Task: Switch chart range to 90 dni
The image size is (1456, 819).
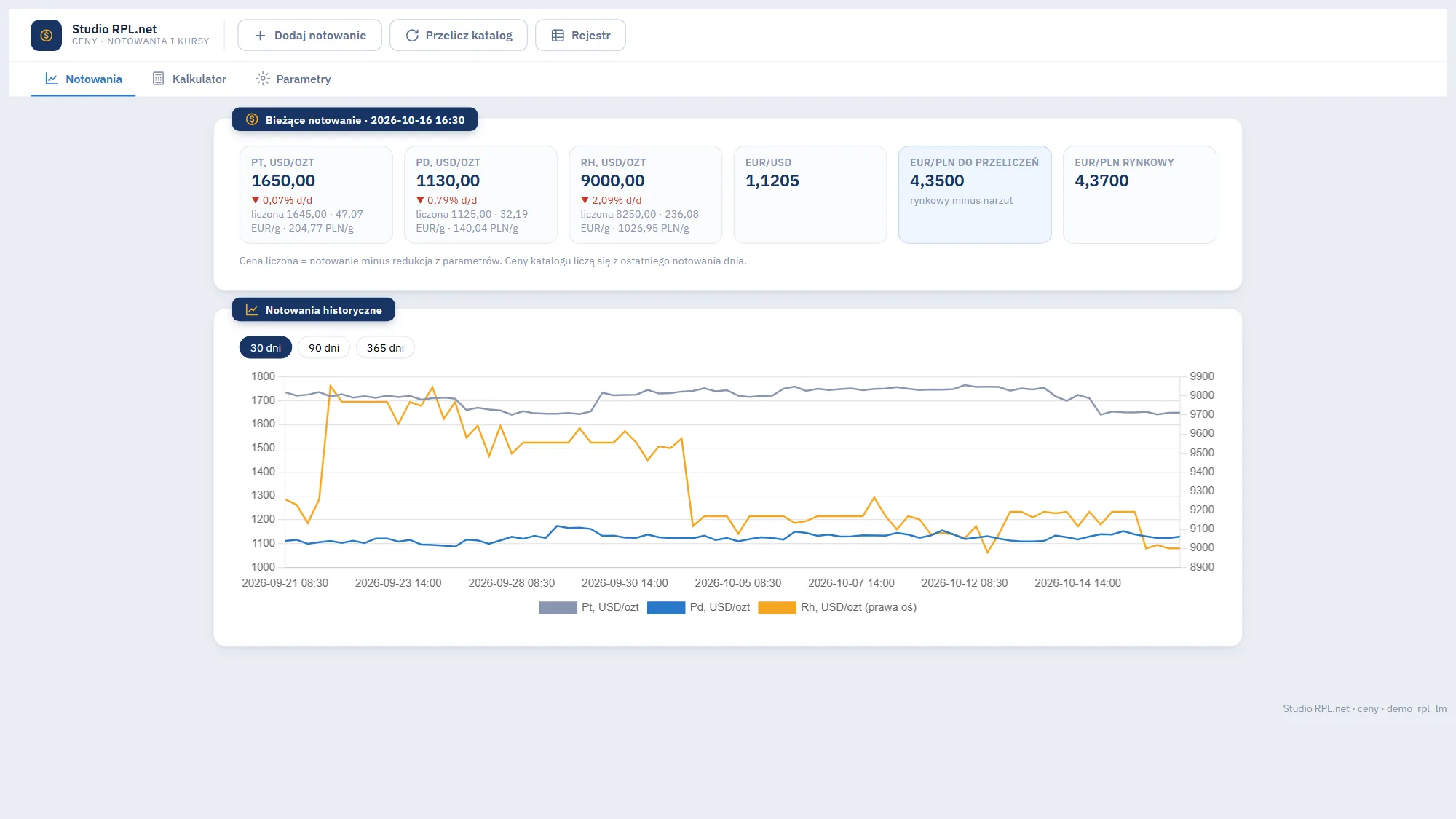Action: point(324,347)
